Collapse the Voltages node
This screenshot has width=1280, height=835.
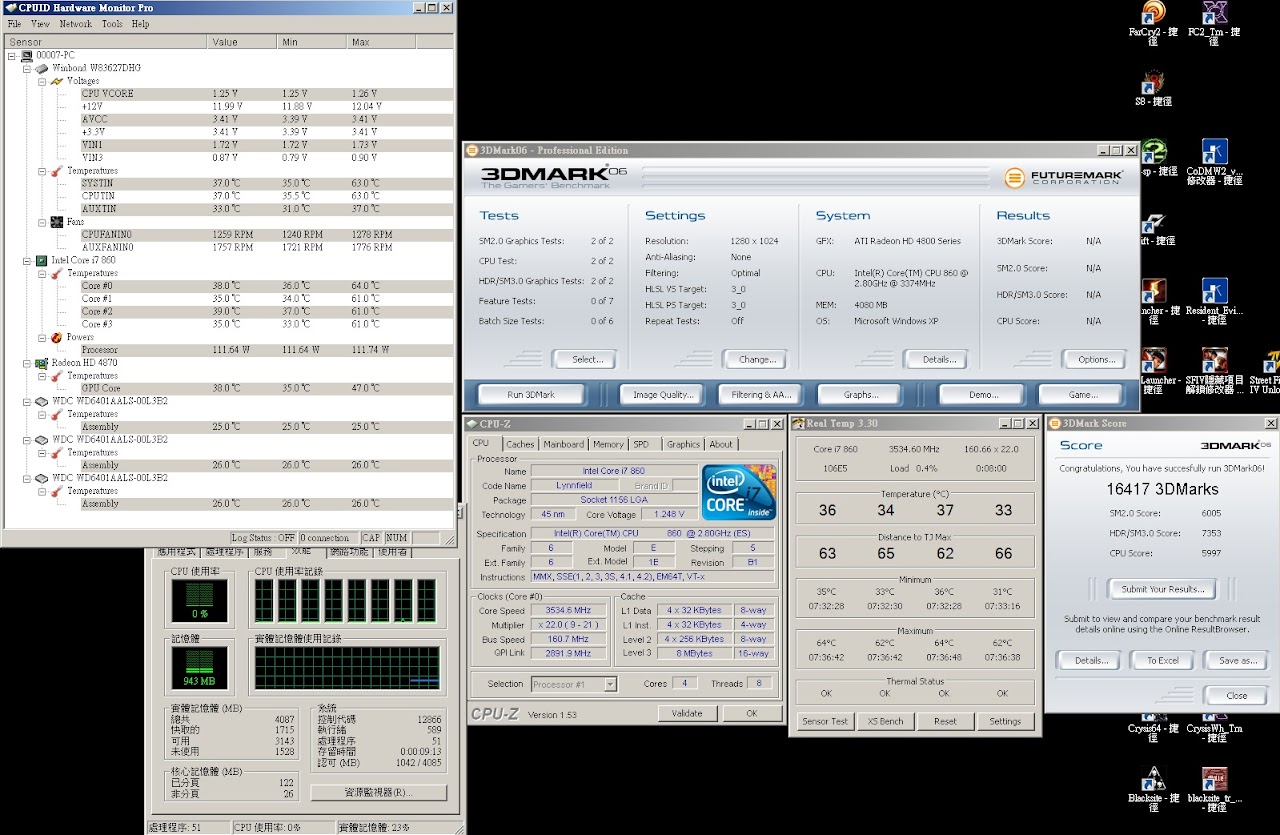(42, 82)
